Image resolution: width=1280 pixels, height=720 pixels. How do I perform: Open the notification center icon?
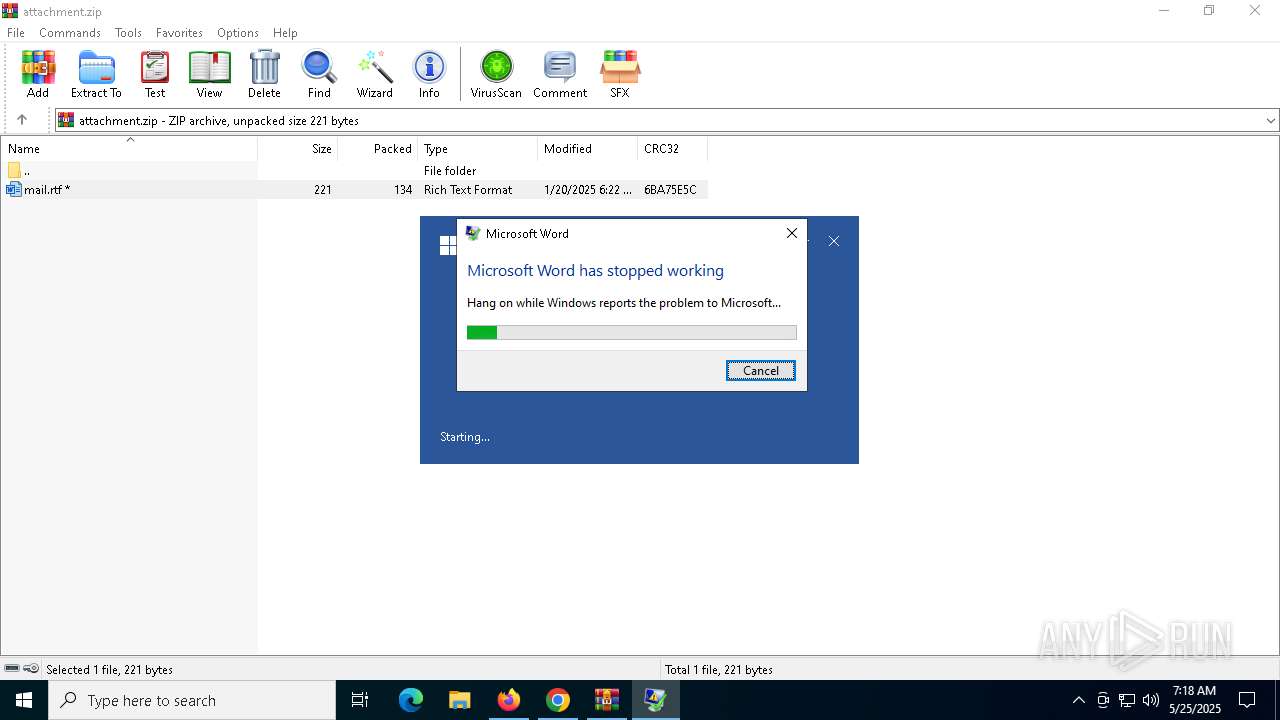tap(1247, 700)
